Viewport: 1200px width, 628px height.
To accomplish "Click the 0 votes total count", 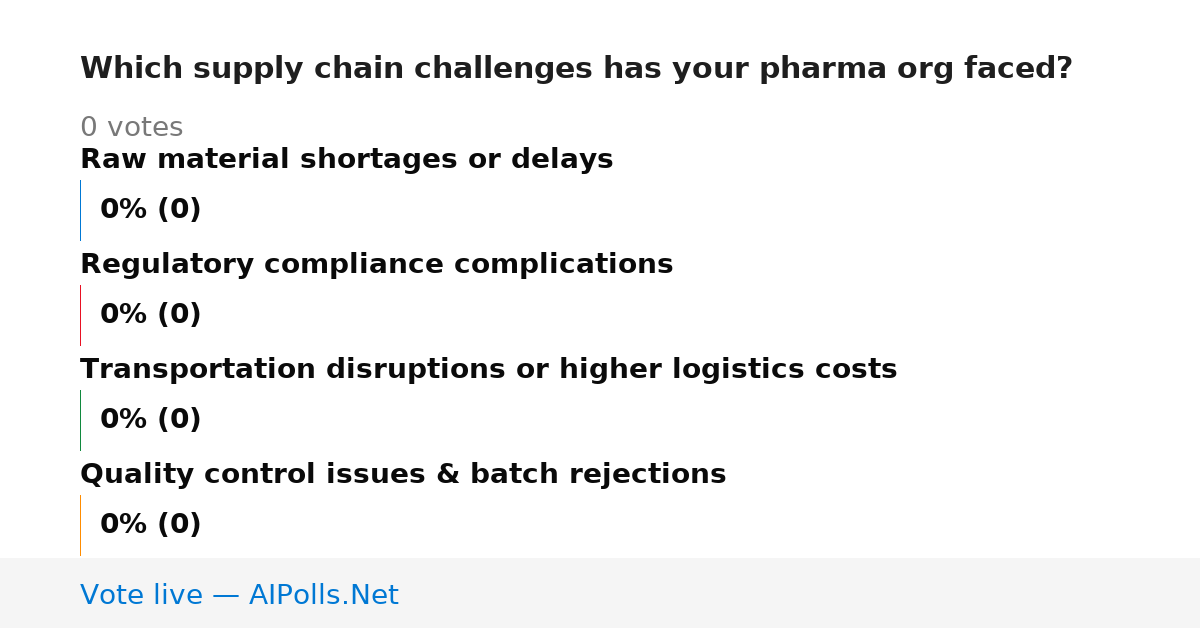I will point(131,128).
